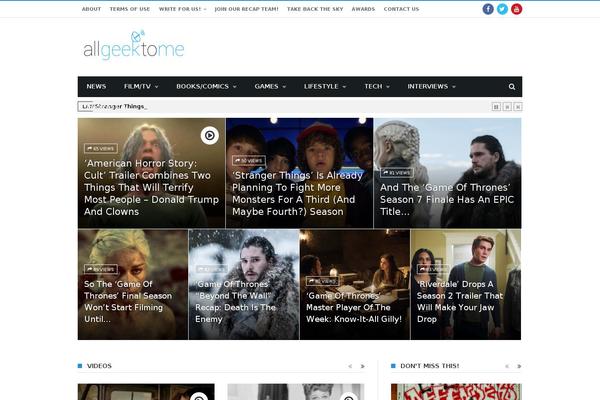600x400 pixels.
Task: Read Riverdale Season 2 trailer article
Action: pyautogui.click(x=460, y=302)
